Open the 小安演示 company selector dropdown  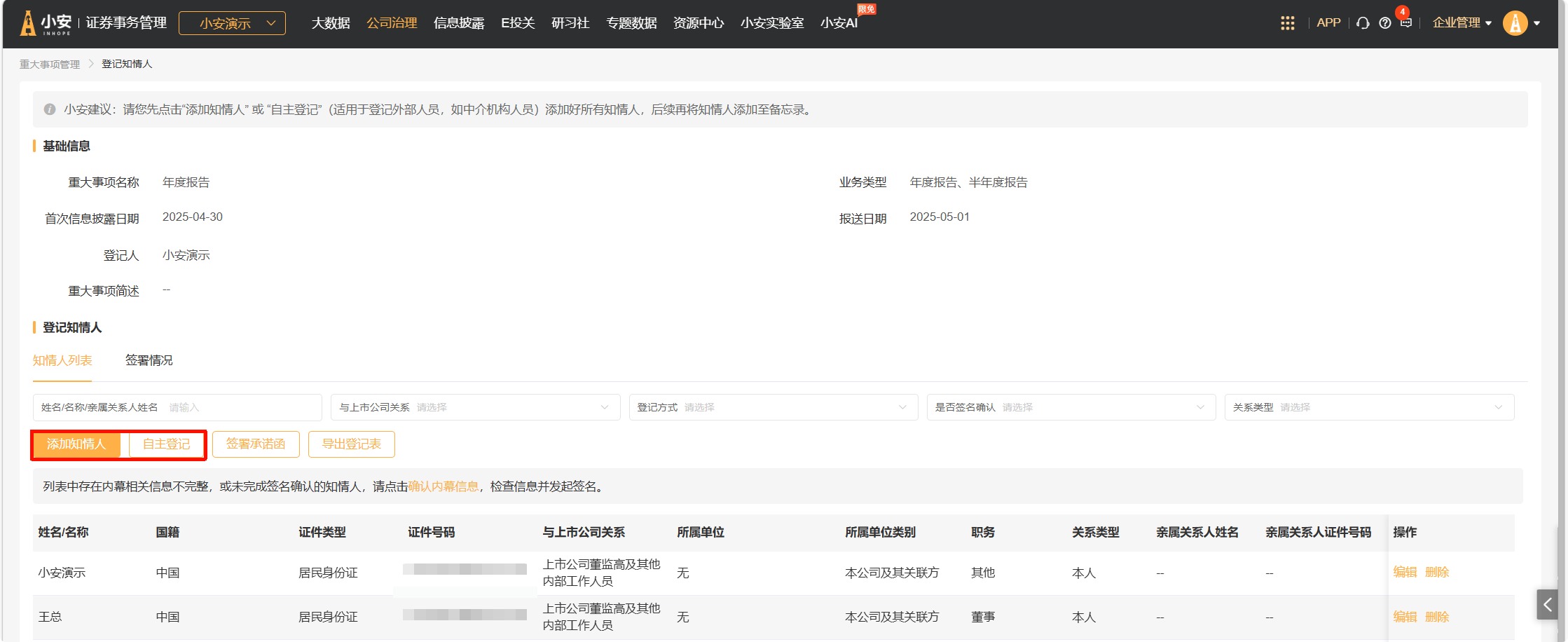coord(232,23)
